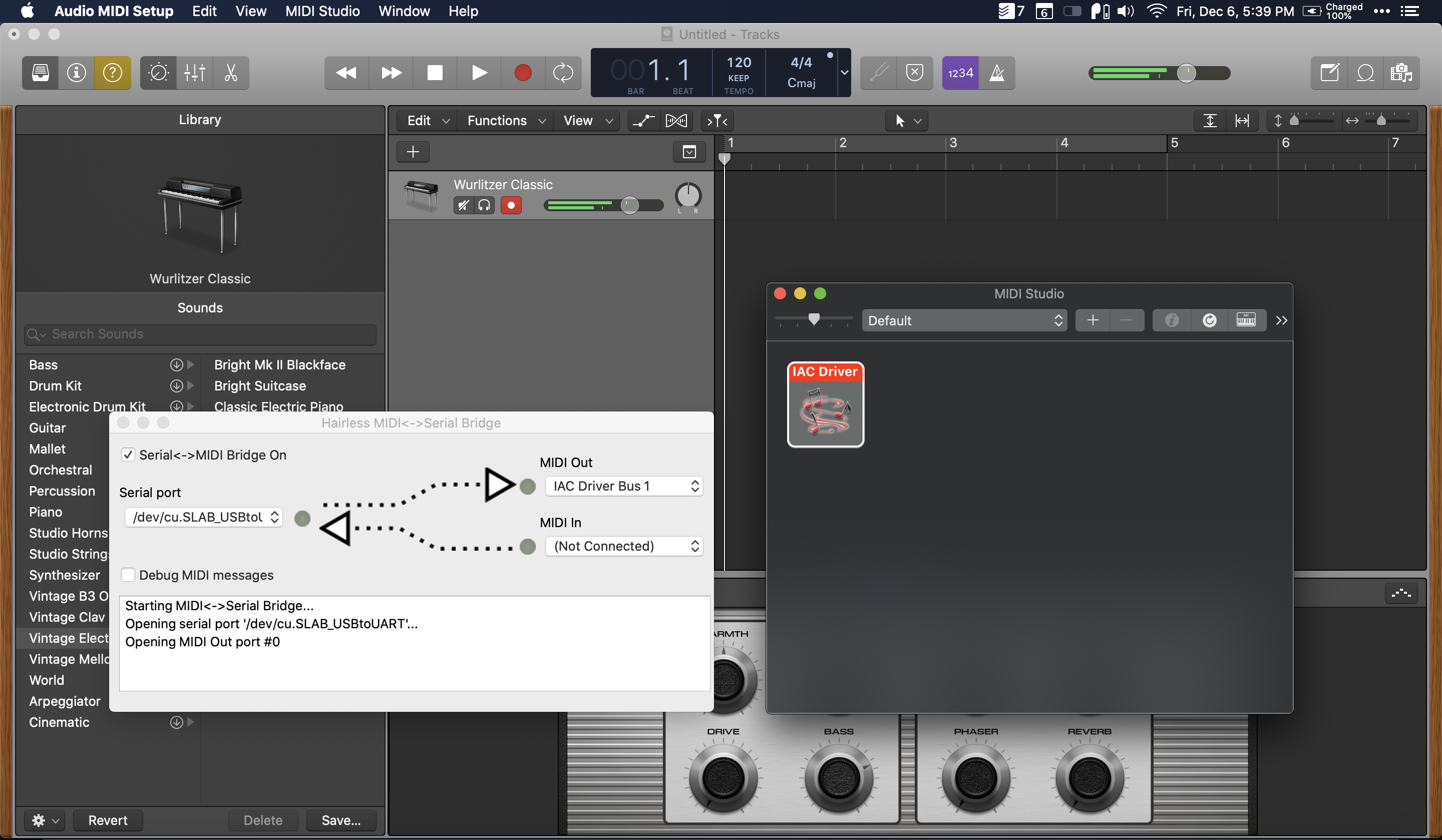Open the tracks Edit menu
Image resolution: width=1442 pixels, height=840 pixels.
[428, 121]
